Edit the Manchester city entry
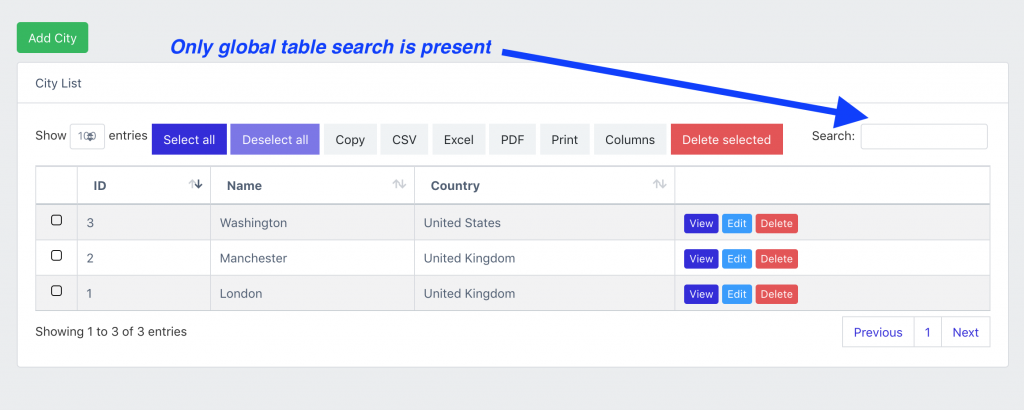Viewport: 1024px width, 410px height. (x=737, y=259)
